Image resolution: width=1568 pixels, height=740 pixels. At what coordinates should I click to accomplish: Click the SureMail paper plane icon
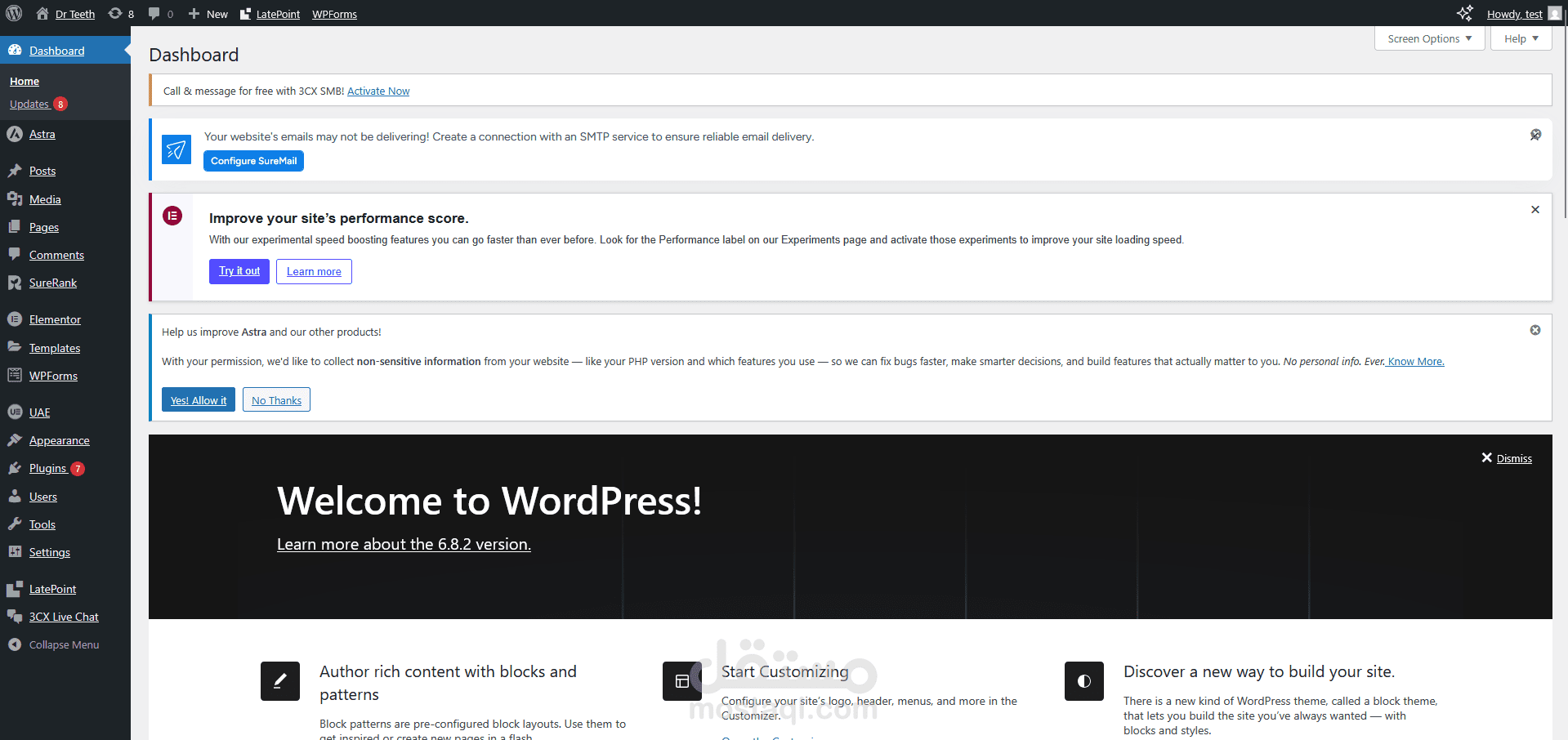[176, 149]
